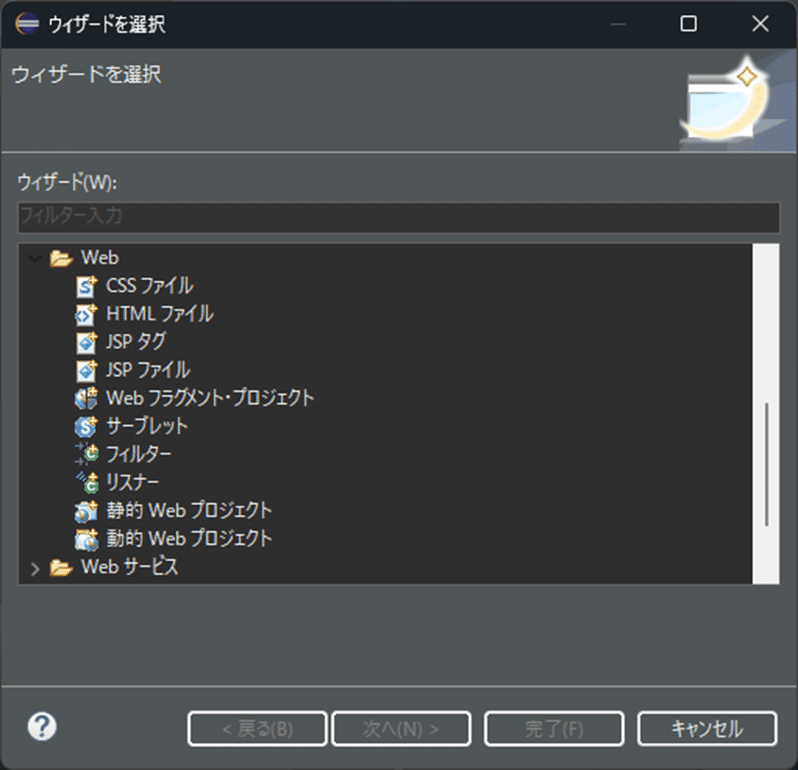The height and width of the screenshot is (770, 798).
Task: Click the wizard list scrollbar thumb
Action: click(x=766, y=465)
